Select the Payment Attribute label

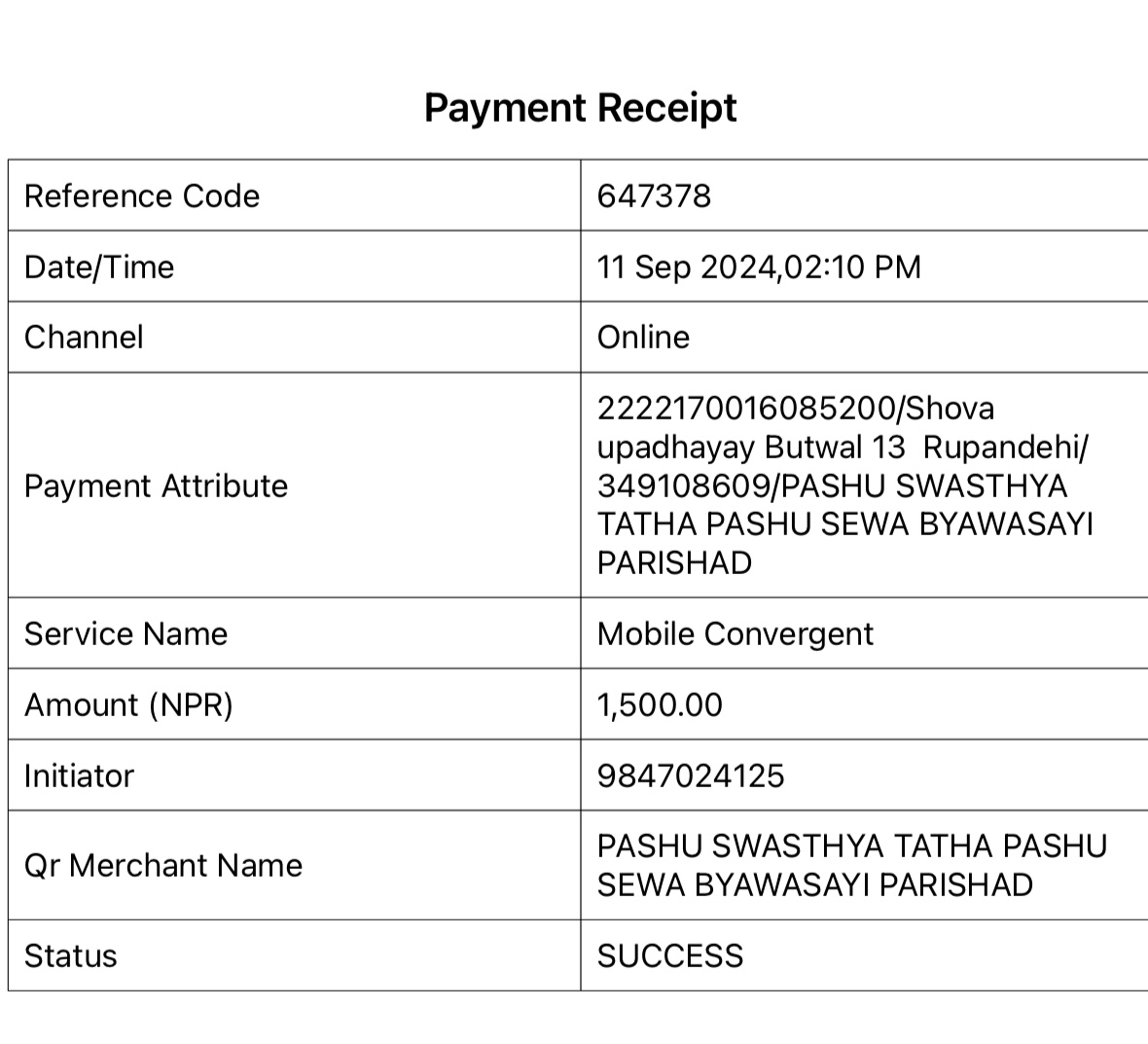tap(156, 486)
